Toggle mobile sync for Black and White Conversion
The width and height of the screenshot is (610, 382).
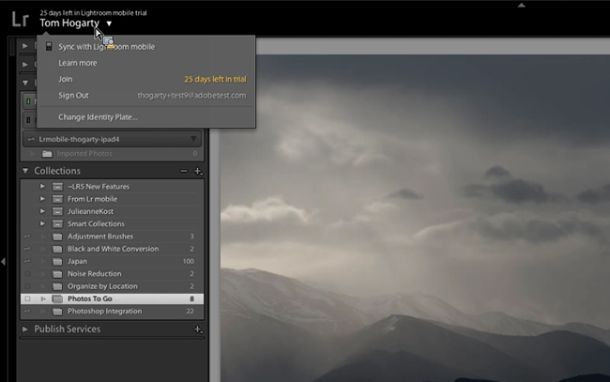click(x=27, y=249)
